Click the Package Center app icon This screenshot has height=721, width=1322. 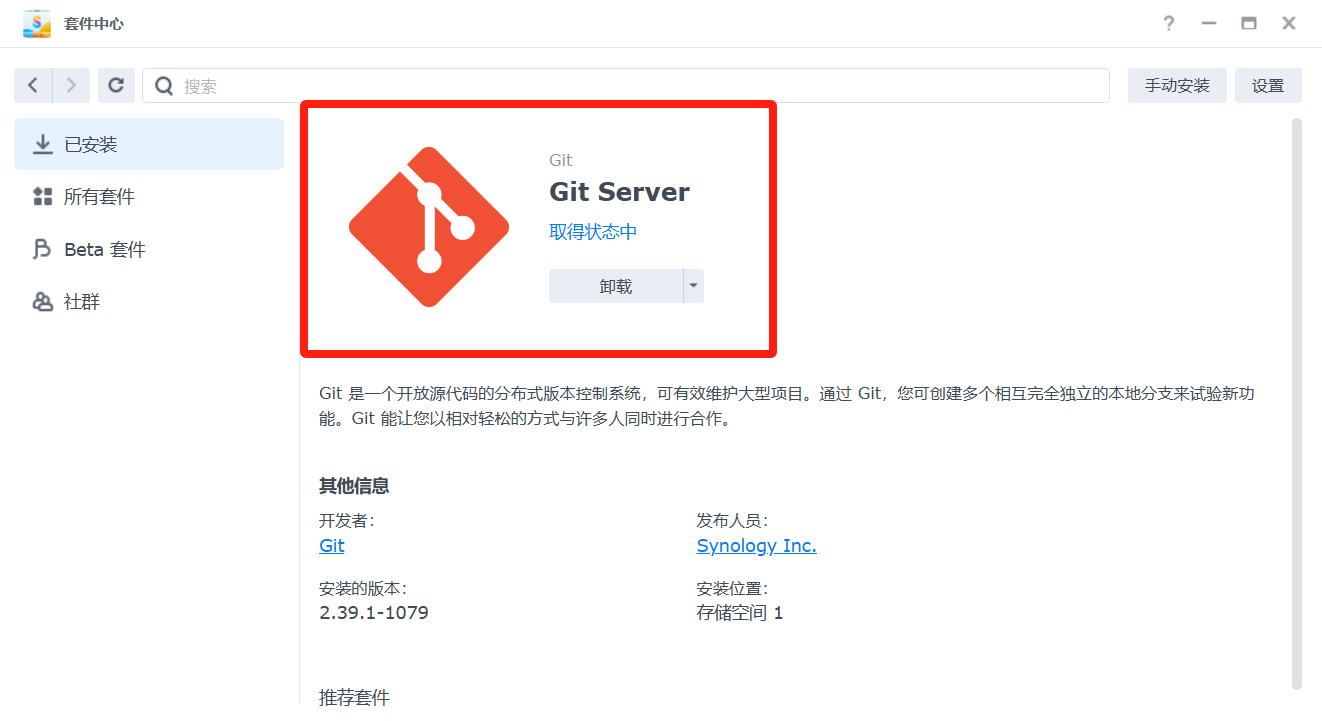click(37, 23)
